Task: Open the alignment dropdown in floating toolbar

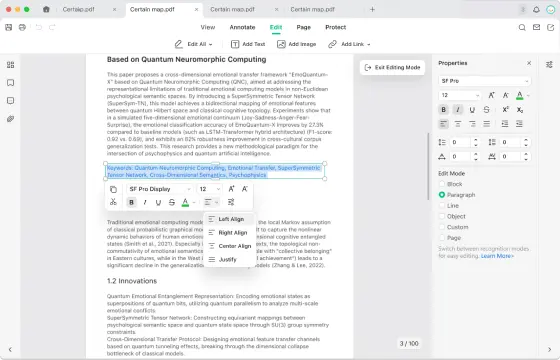Action: pyautogui.click(x=211, y=202)
